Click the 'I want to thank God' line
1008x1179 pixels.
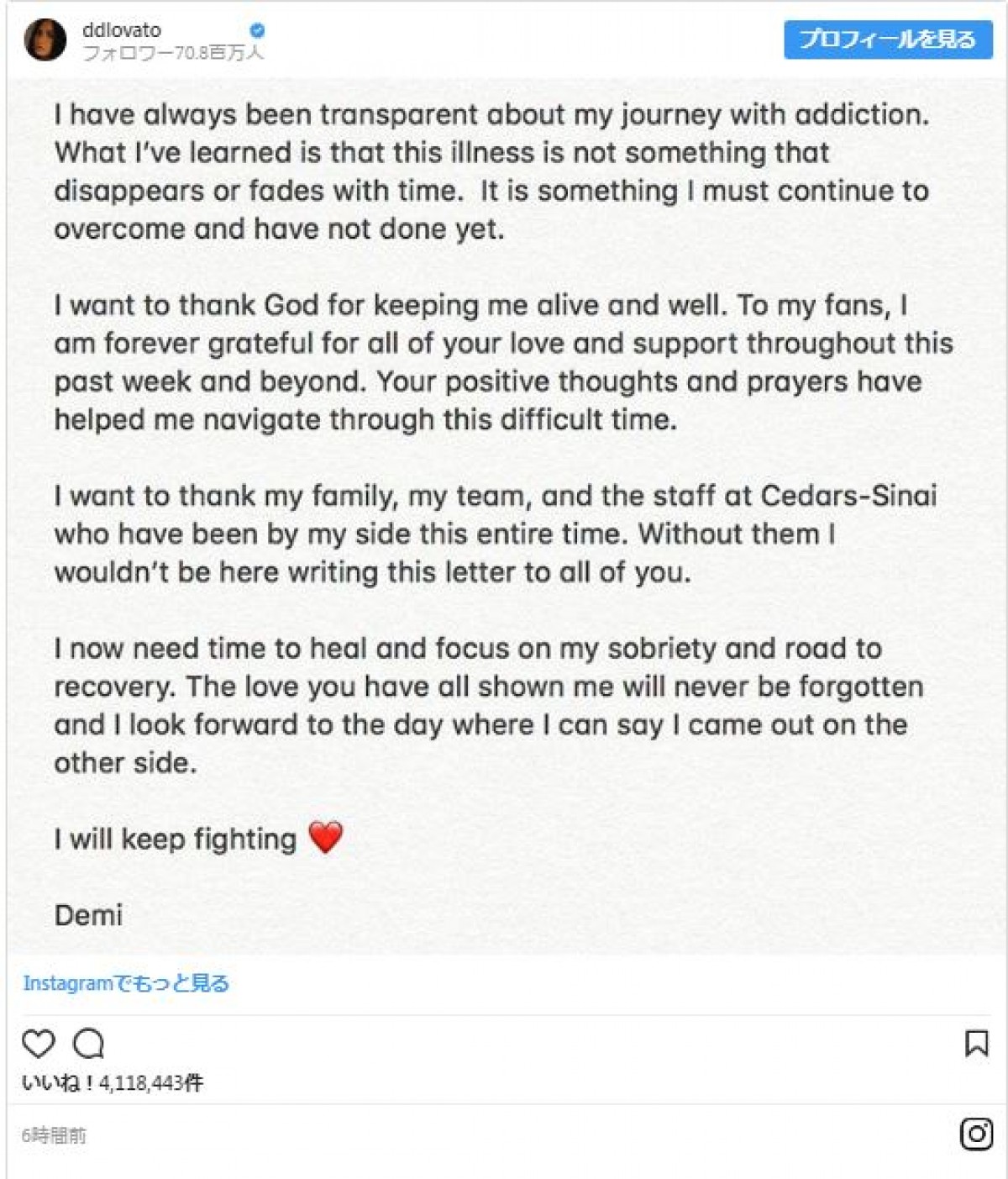point(480,305)
